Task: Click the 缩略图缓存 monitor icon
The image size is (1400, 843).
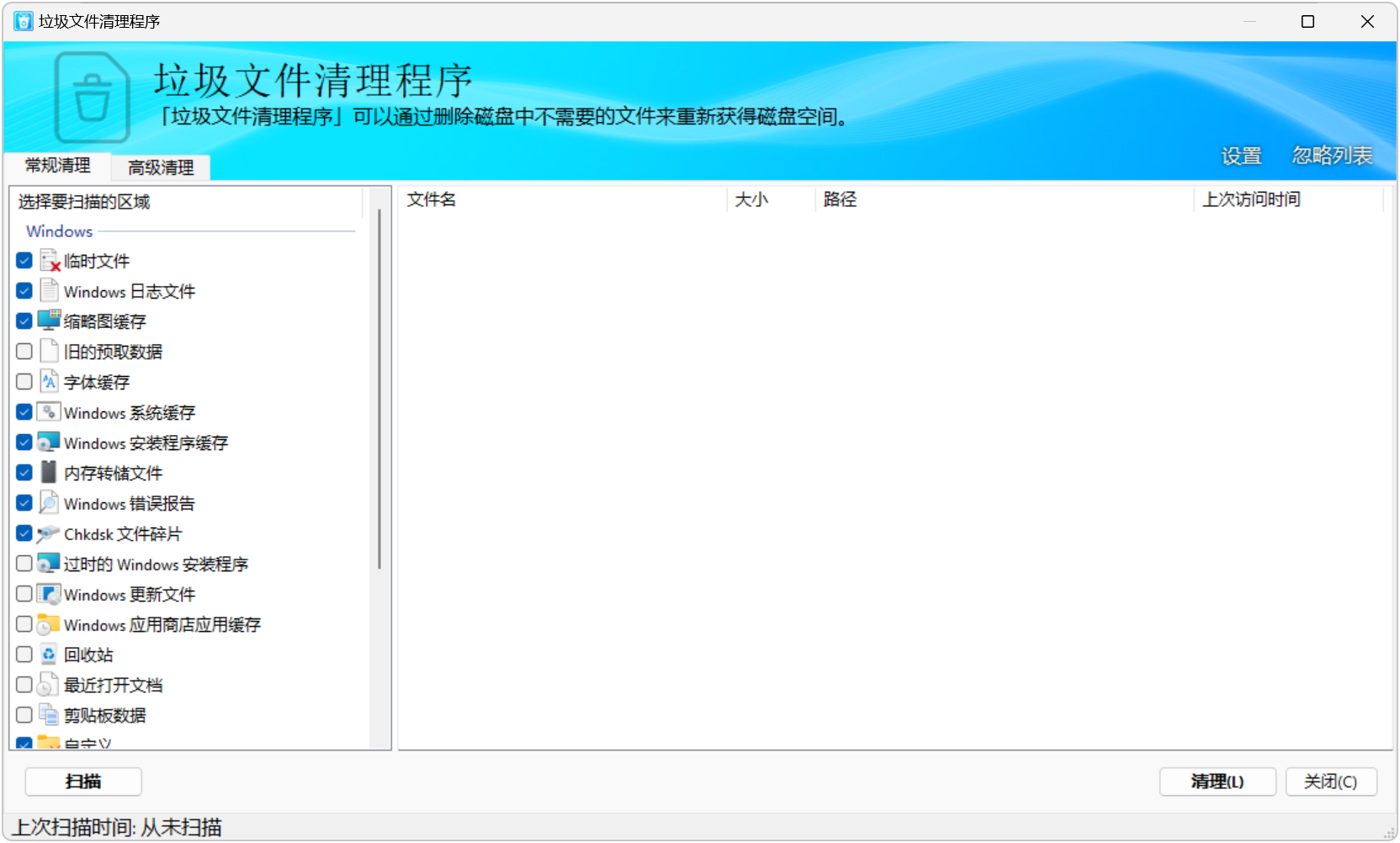Action: (x=50, y=321)
